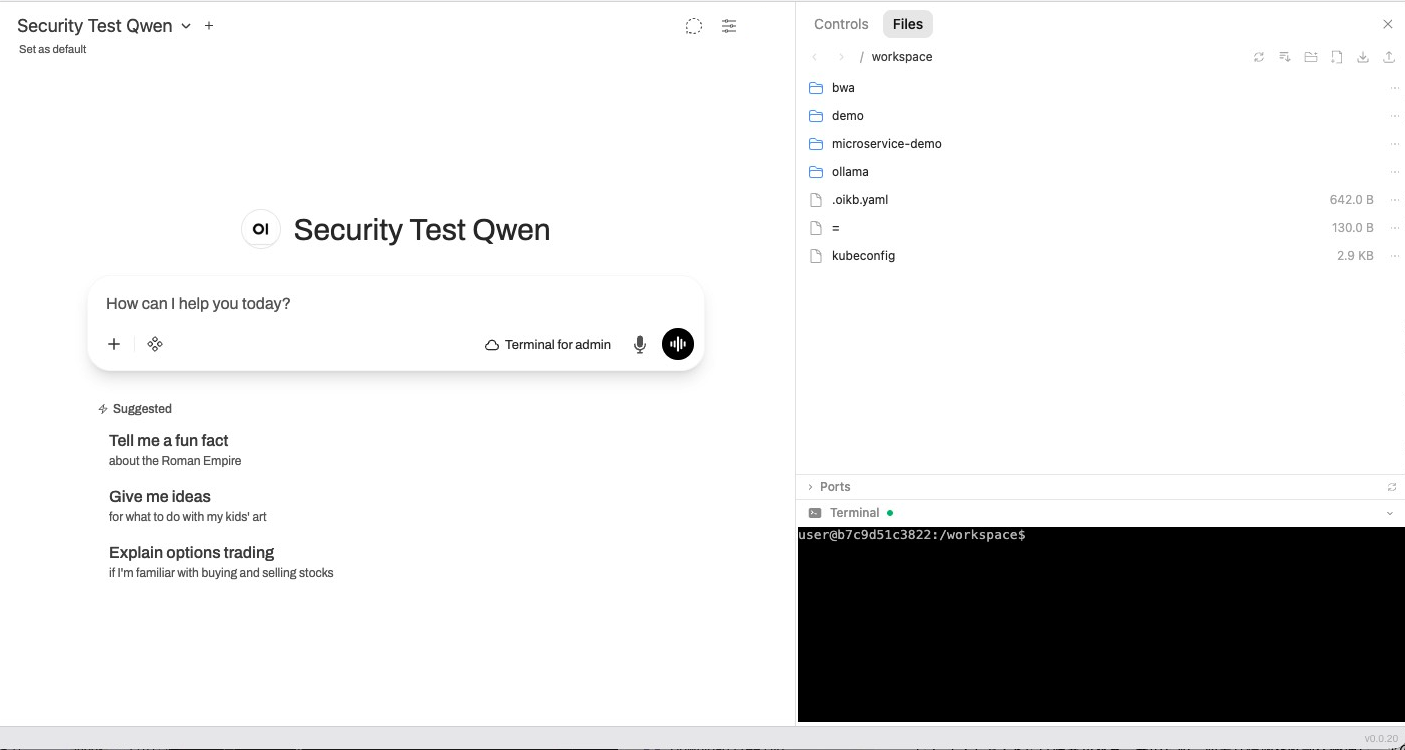The width and height of the screenshot is (1405, 750).
Task: Click the Set as default link
Action: (x=53, y=49)
